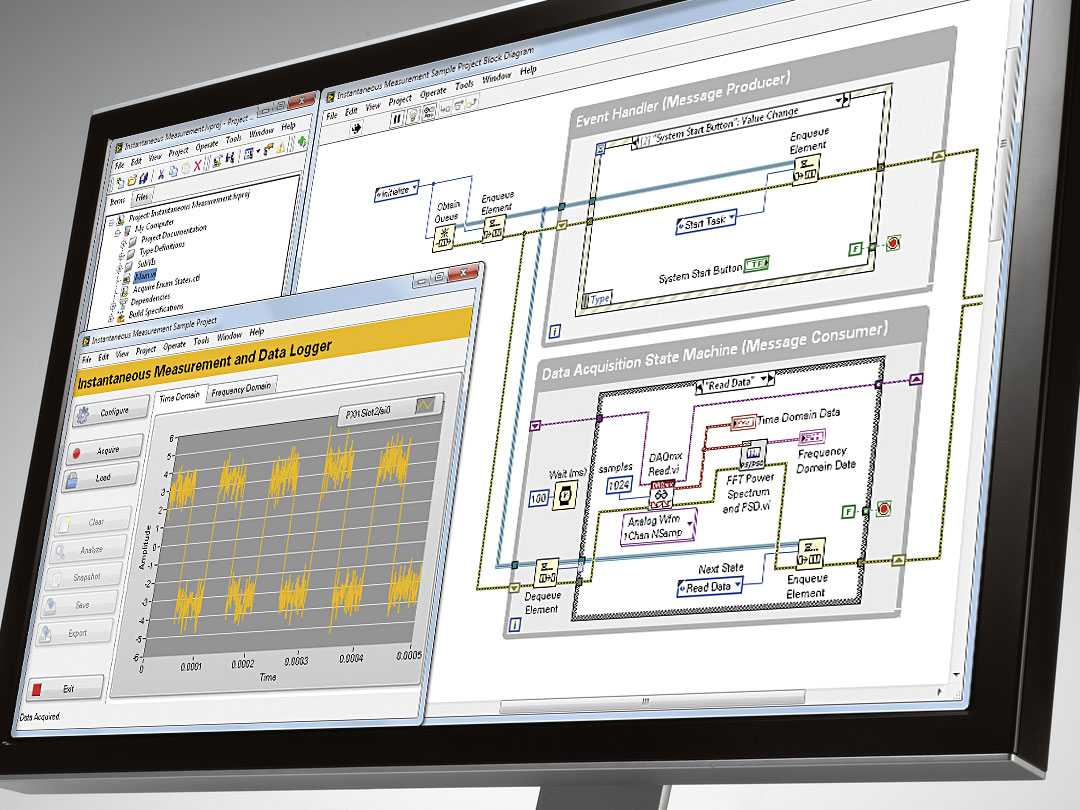
Task: Select the Time Domain Data indicator terminal
Action: (743, 422)
